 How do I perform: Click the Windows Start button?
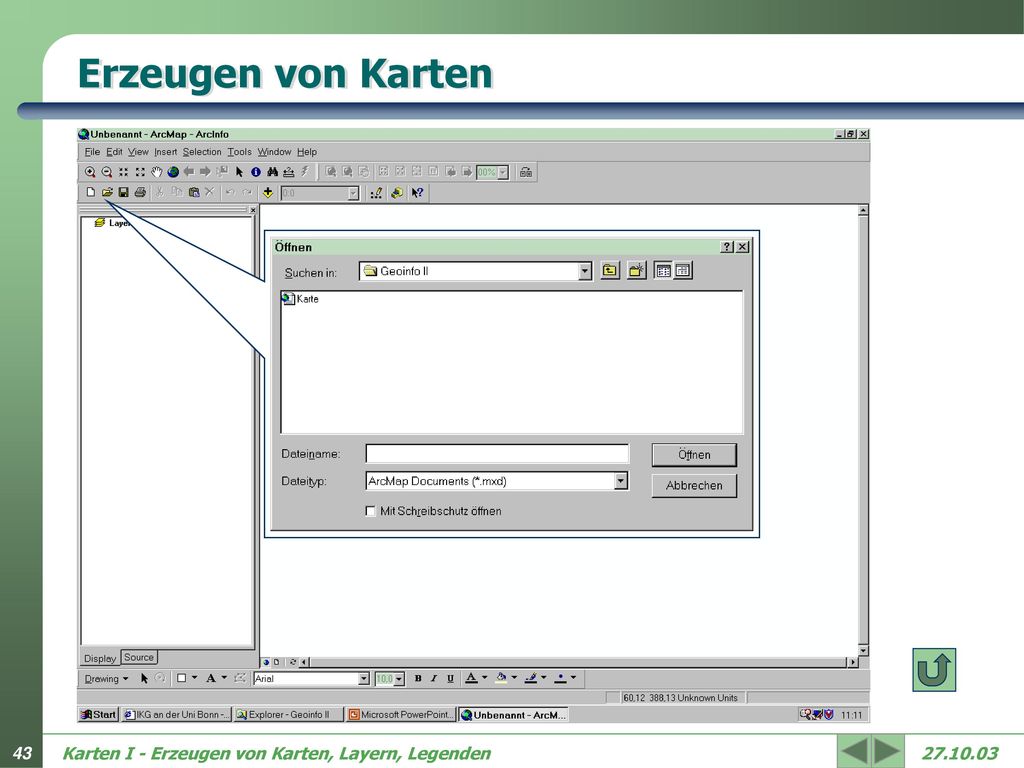(x=99, y=714)
